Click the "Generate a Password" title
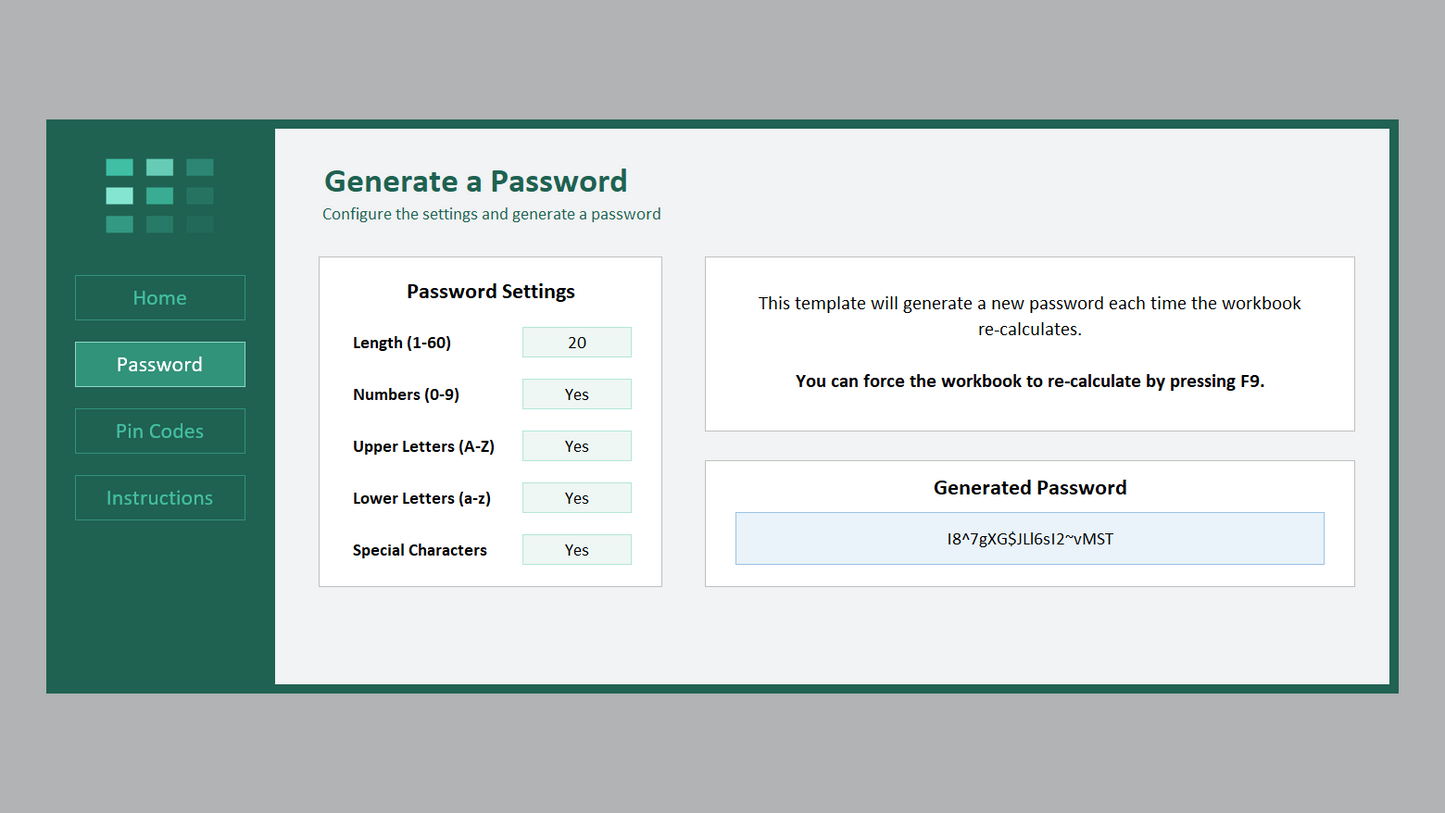This screenshot has height=813, width=1445. point(476,181)
